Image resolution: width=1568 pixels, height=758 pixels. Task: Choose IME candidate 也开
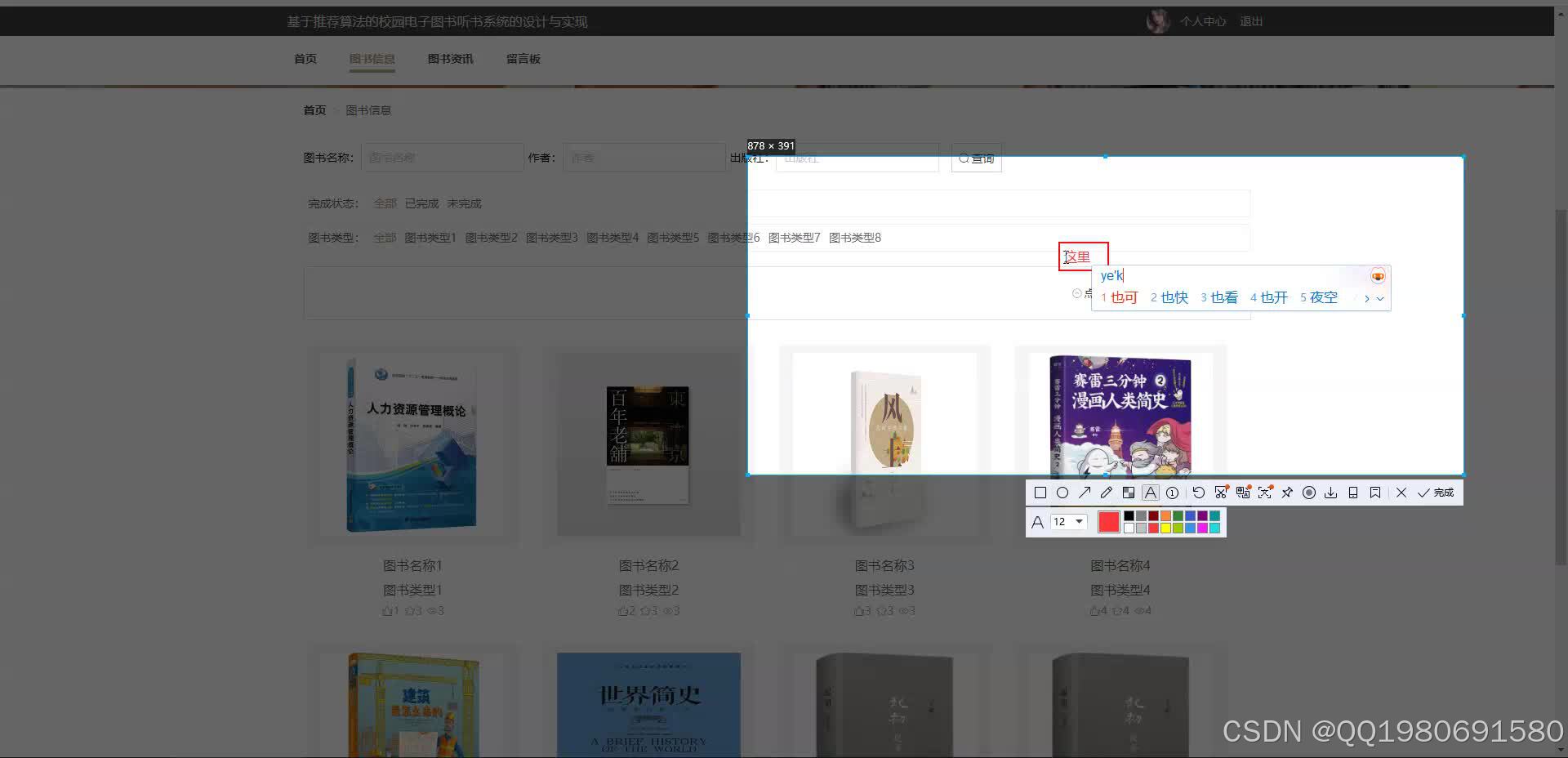click(x=1269, y=297)
